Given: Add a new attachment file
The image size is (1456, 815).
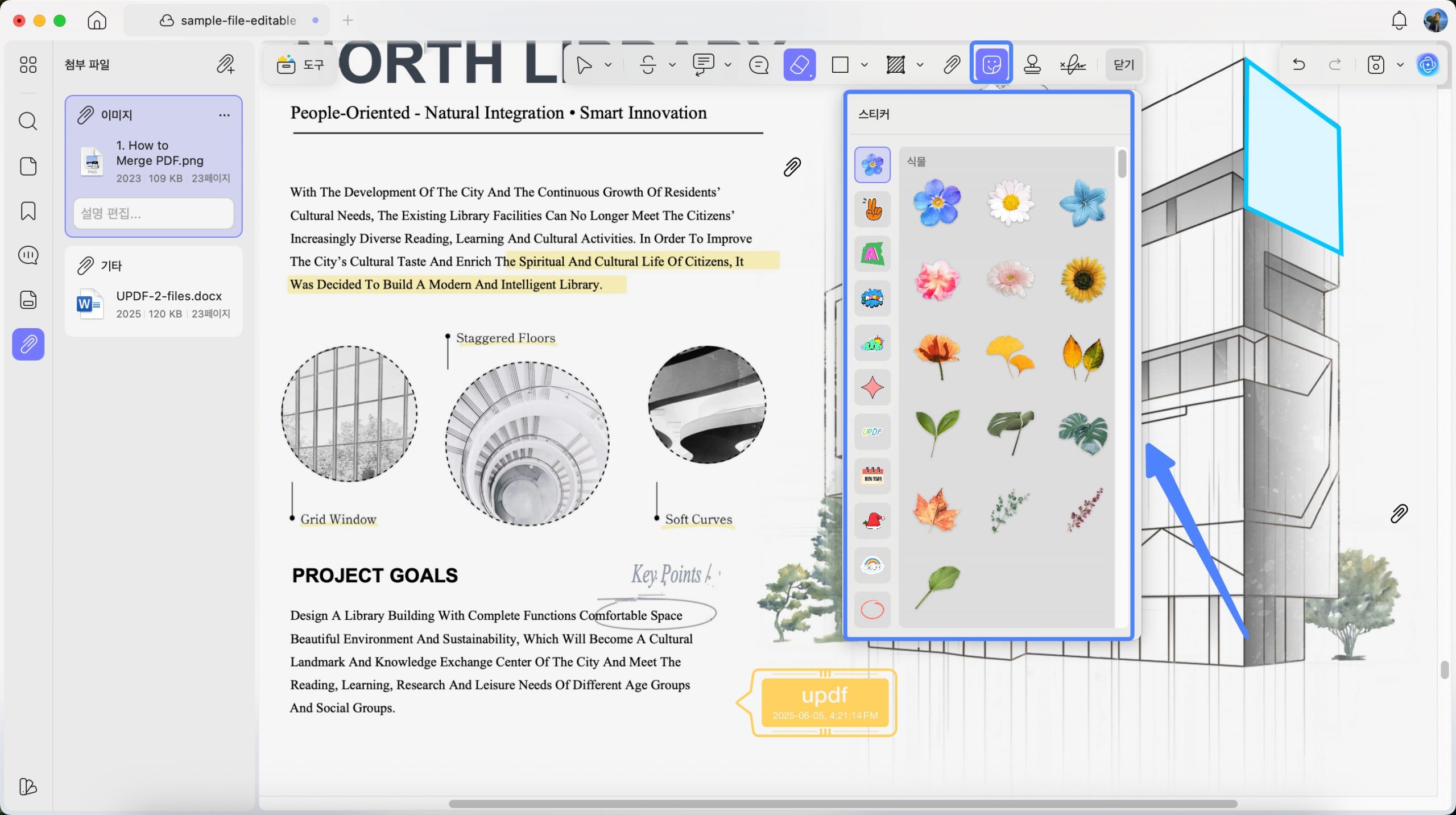Looking at the screenshot, I should [x=226, y=64].
